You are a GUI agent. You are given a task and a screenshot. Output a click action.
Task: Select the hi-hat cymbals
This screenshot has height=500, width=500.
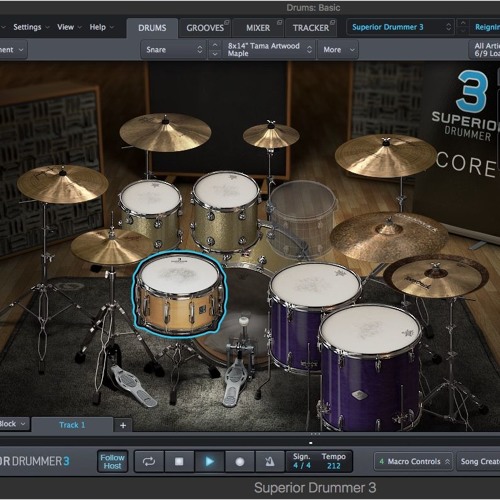click(x=112, y=246)
